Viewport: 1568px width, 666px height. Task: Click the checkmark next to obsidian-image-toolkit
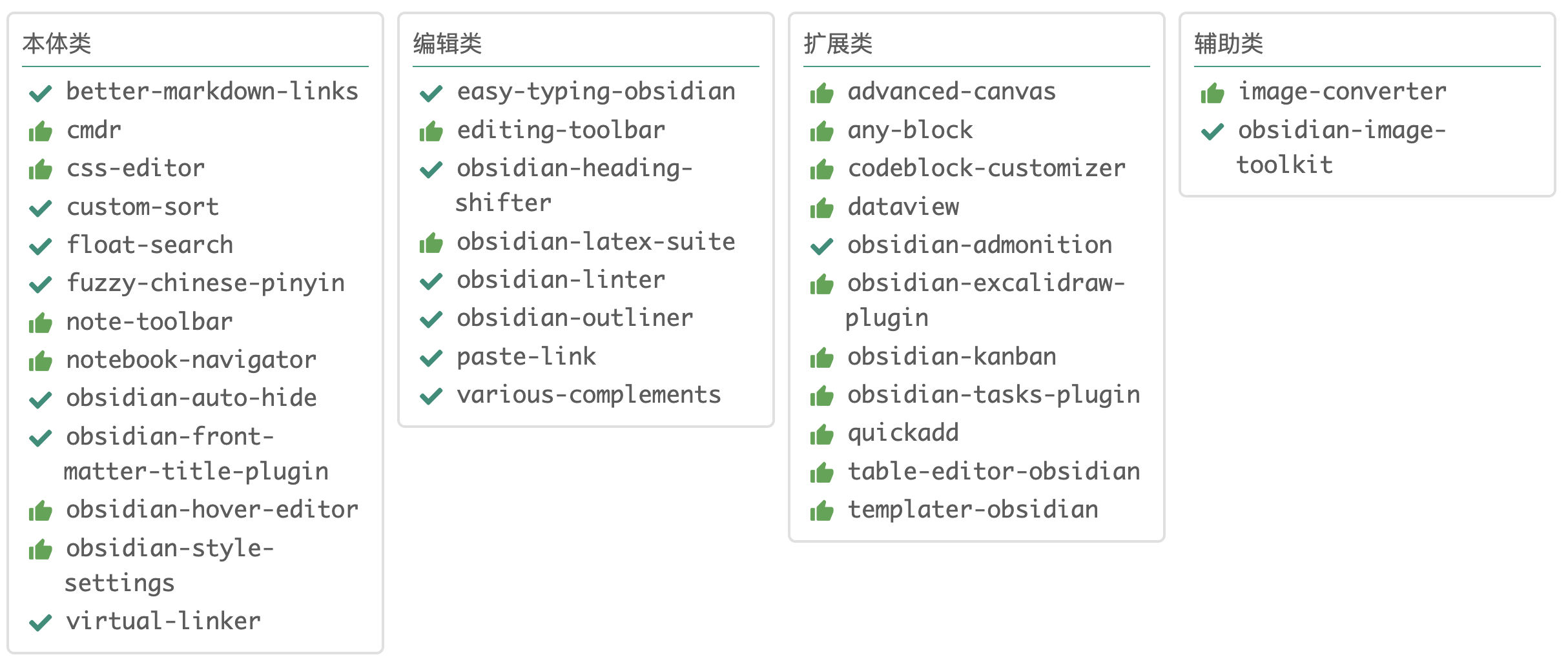[1213, 132]
